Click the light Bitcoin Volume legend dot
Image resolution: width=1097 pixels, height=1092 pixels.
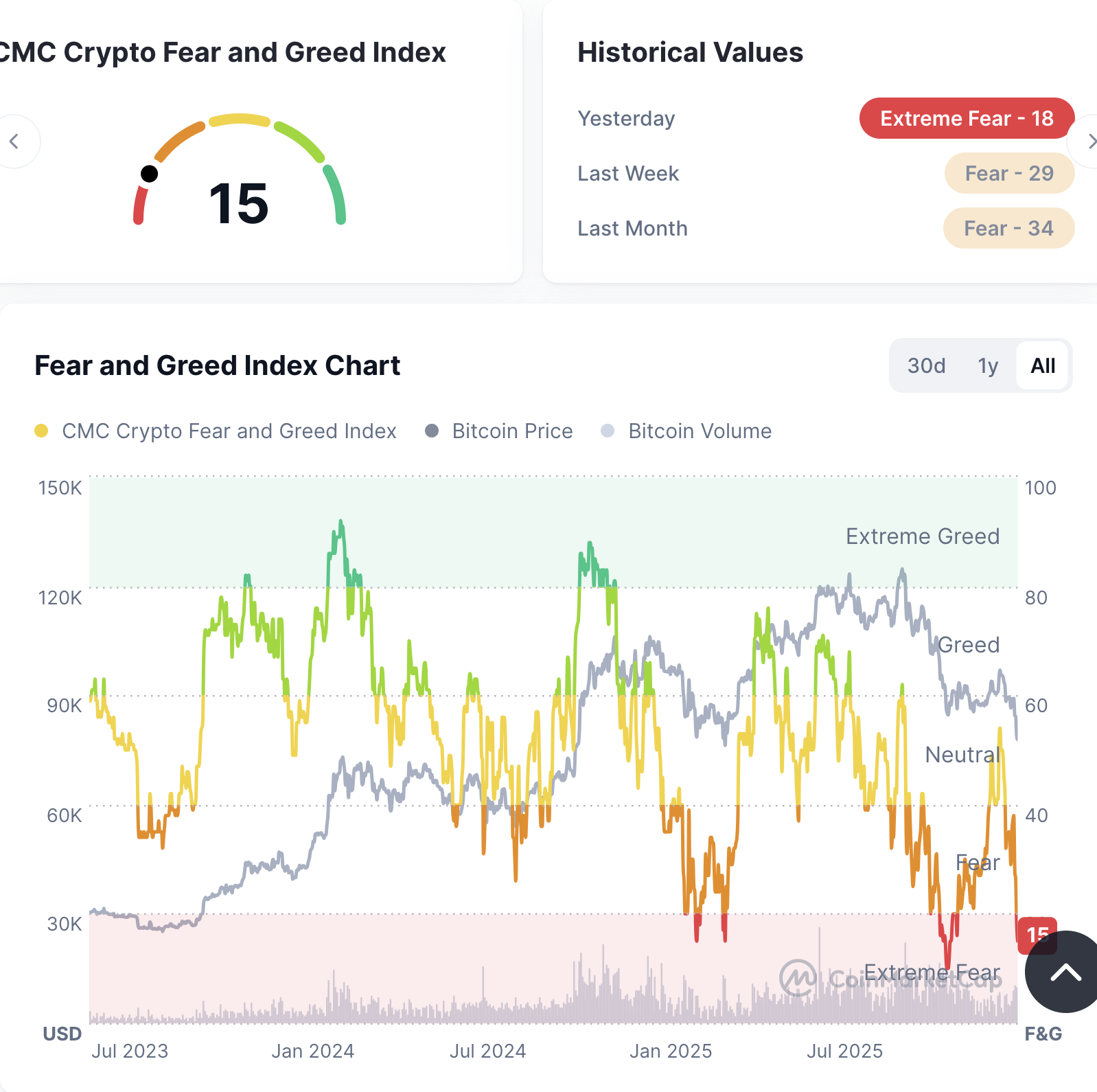(x=607, y=431)
